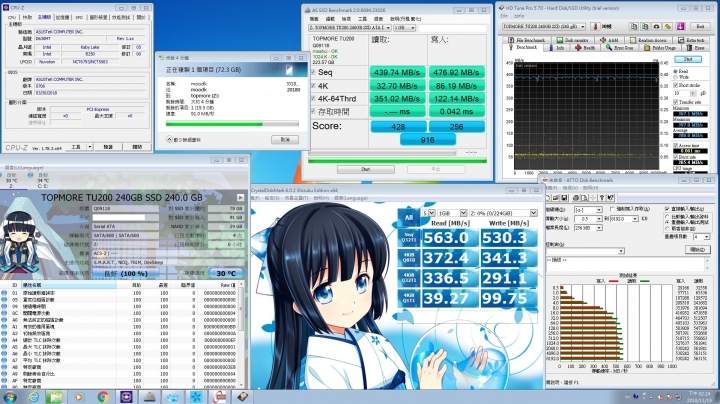The height and width of the screenshot is (404, 720).
Task: Toggle the 4K-64Thrd checkbox in AS SSD
Action: pos(314,98)
